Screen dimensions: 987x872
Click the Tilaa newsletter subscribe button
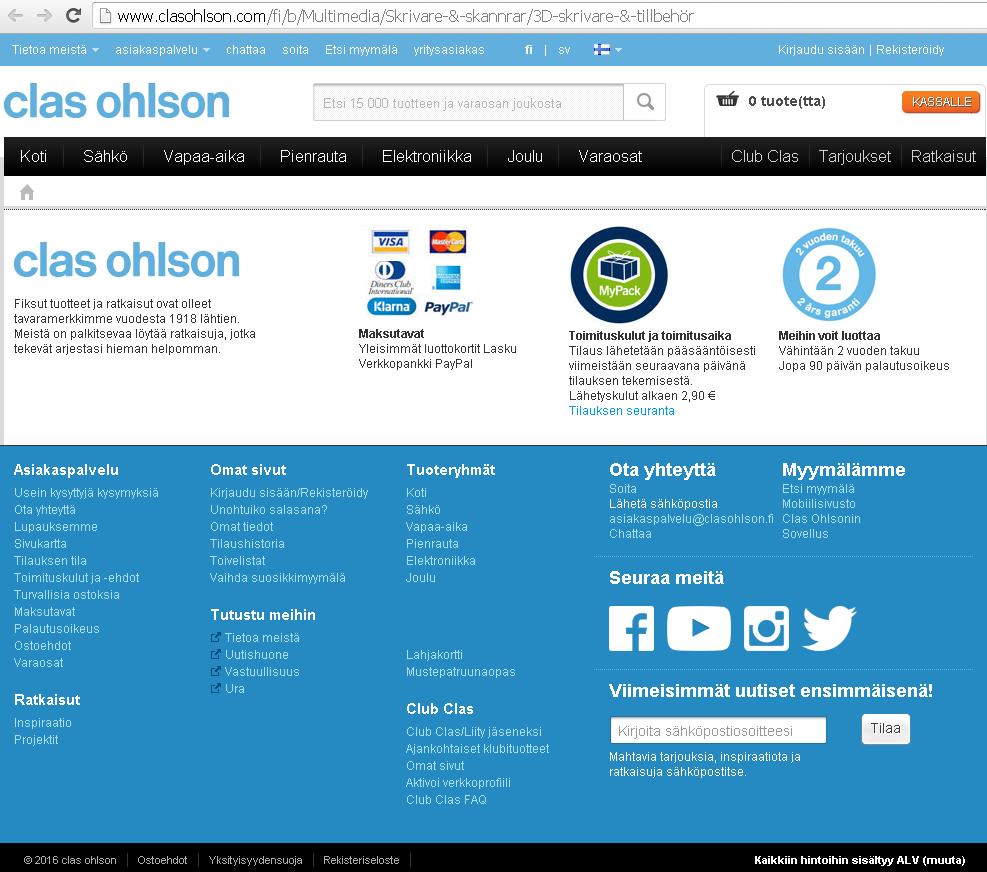point(885,729)
